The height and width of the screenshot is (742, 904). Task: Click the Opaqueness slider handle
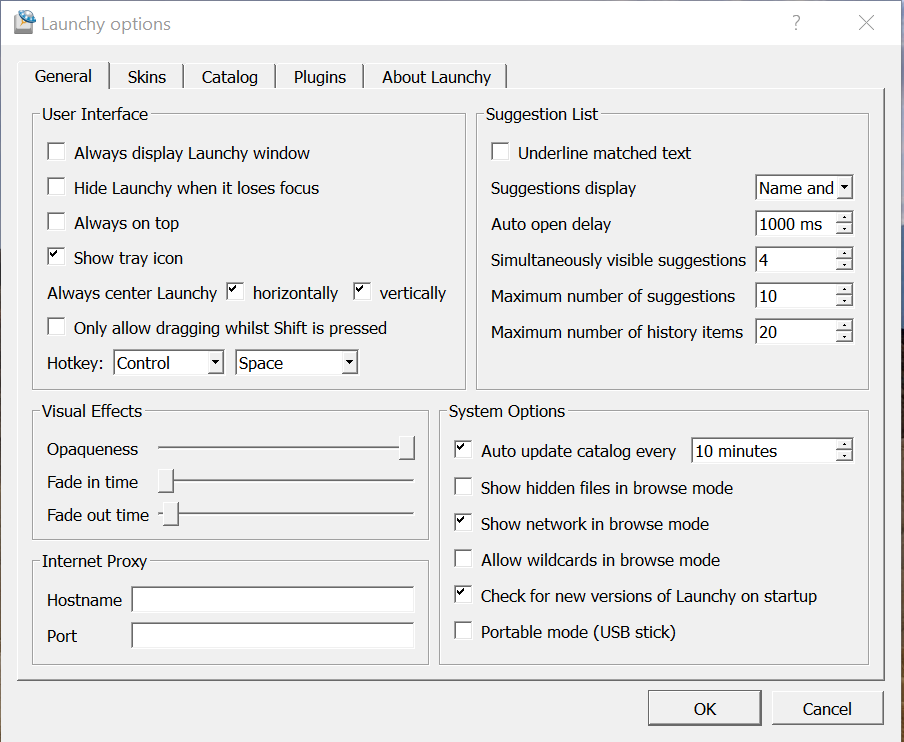[x=407, y=449]
